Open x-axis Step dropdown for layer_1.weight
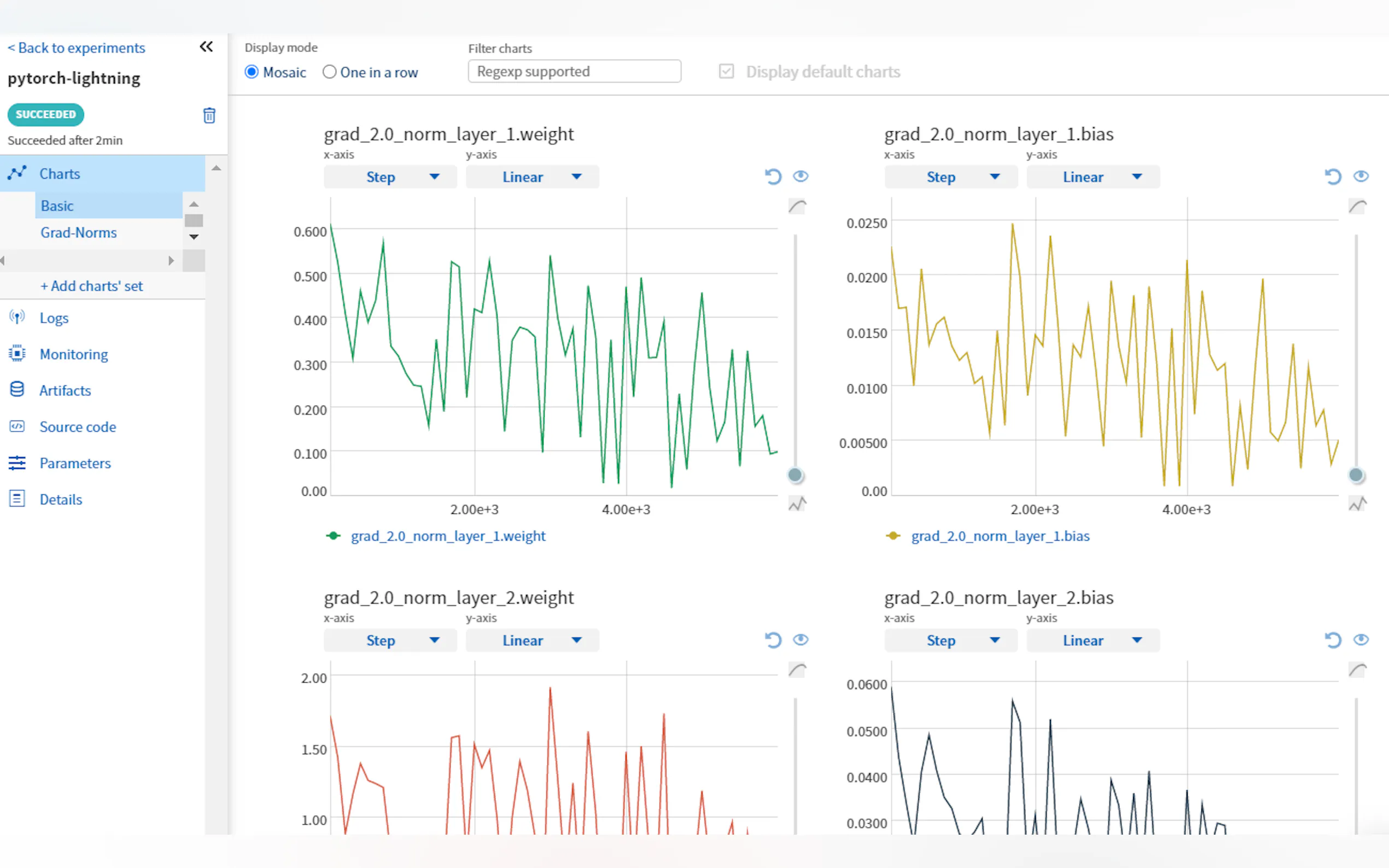The image size is (1389, 868). [390, 177]
